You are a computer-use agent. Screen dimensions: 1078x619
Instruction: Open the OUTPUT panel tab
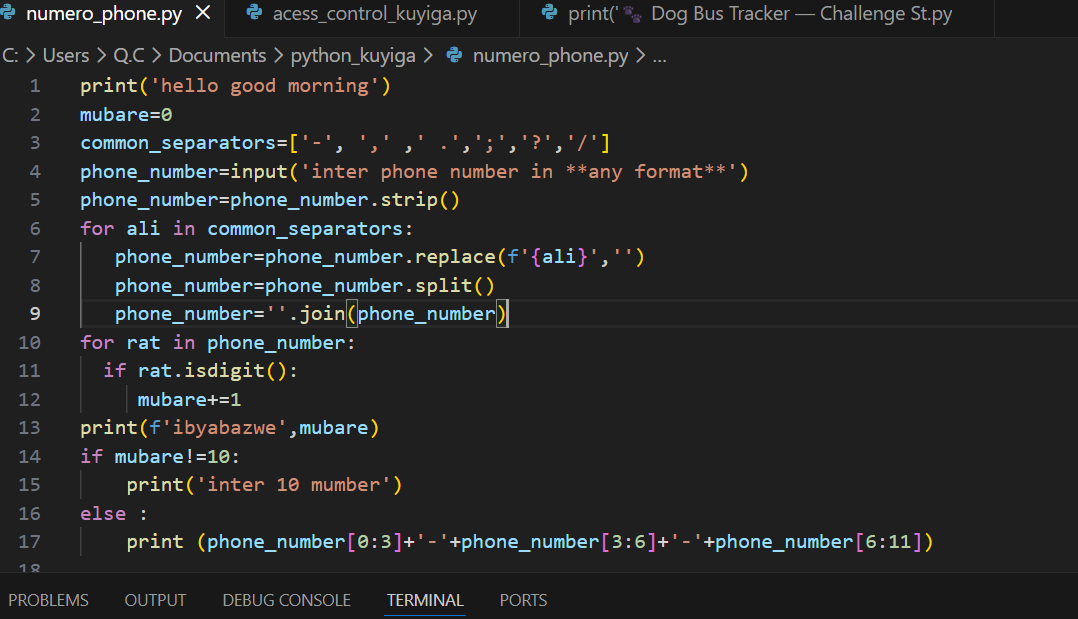(x=155, y=600)
